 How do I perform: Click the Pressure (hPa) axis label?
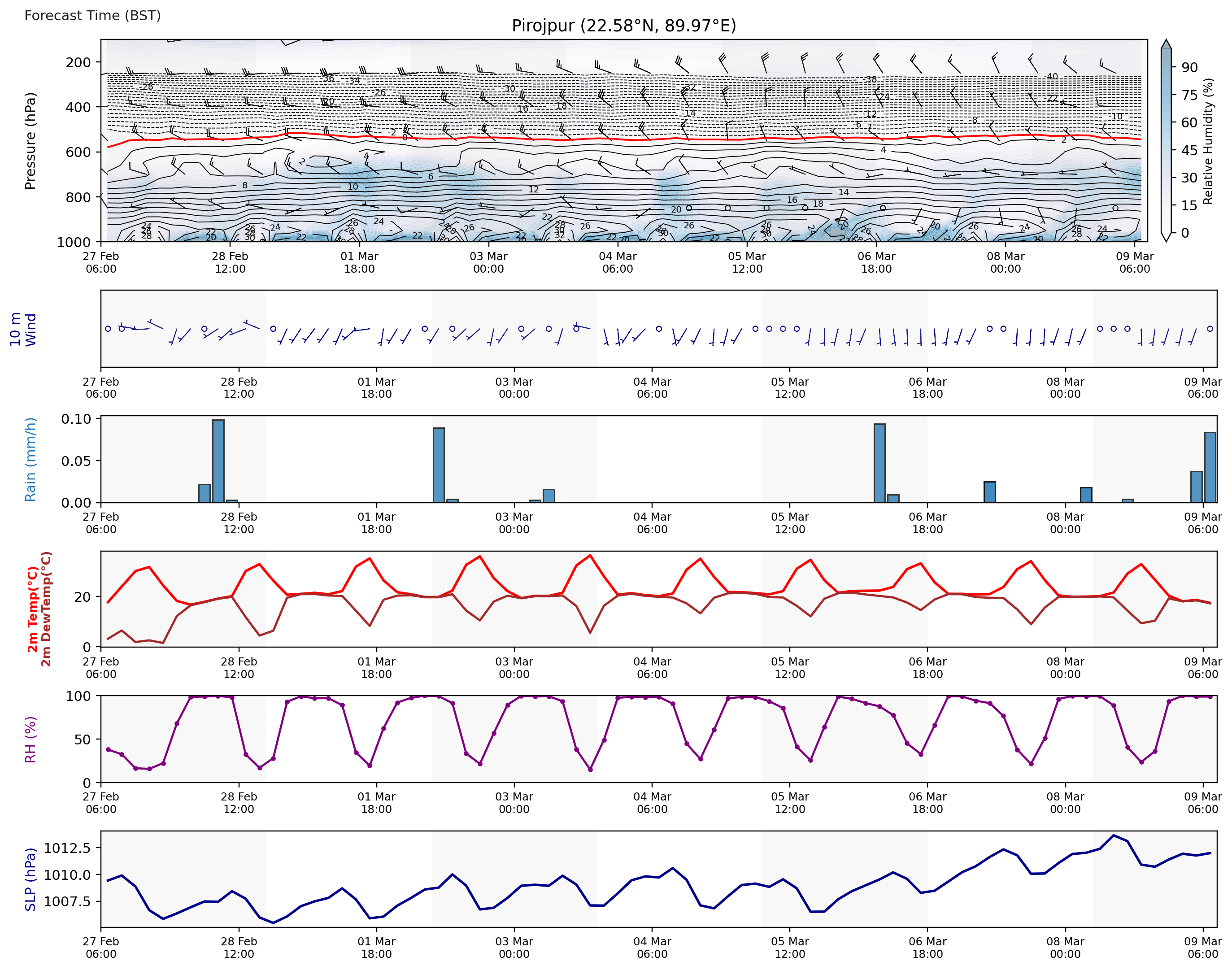pos(30,140)
